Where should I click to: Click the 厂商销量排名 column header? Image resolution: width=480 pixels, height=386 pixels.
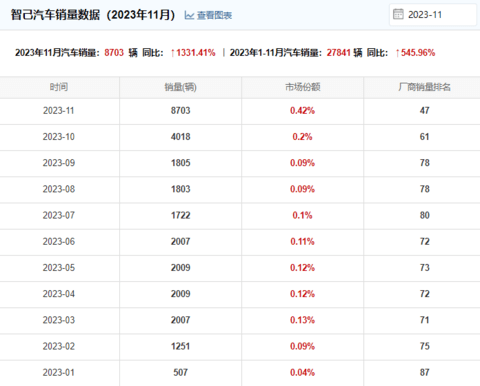point(424,87)
